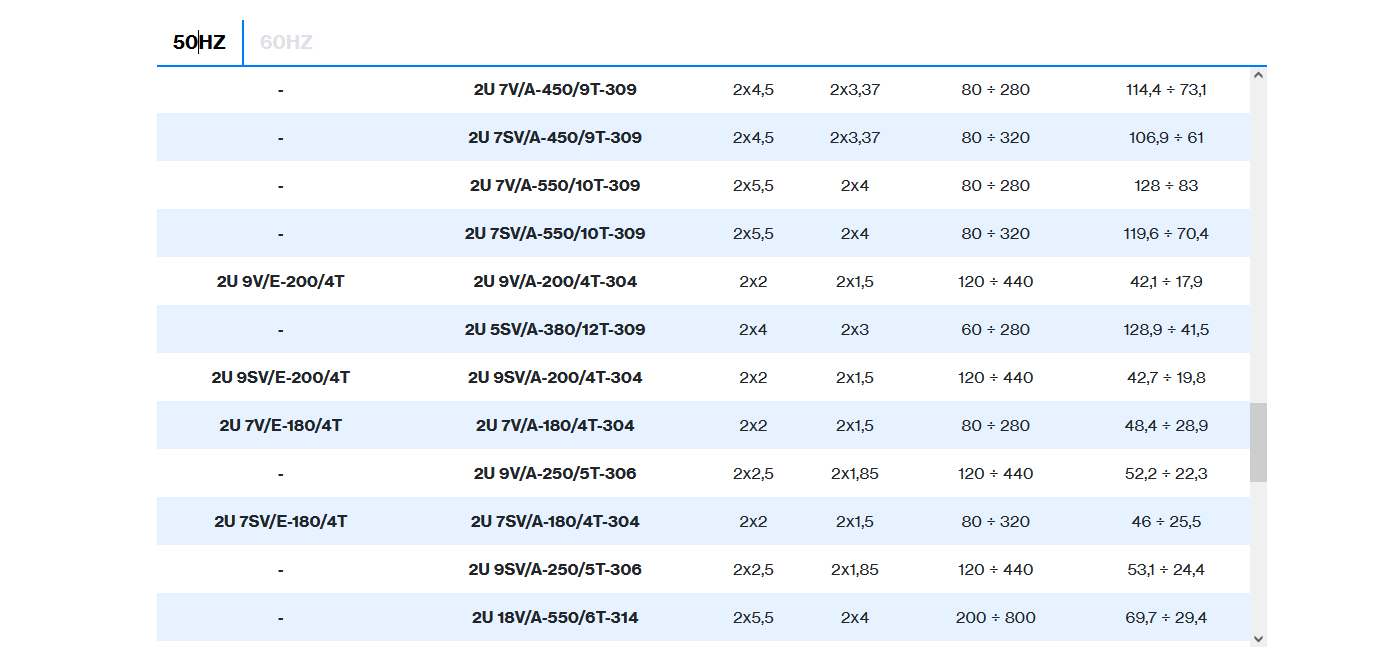Click the 2U 7SV/A-550/10T-309 model name
This screenshot has width=1389, height=652.
[x=555, y=233]
